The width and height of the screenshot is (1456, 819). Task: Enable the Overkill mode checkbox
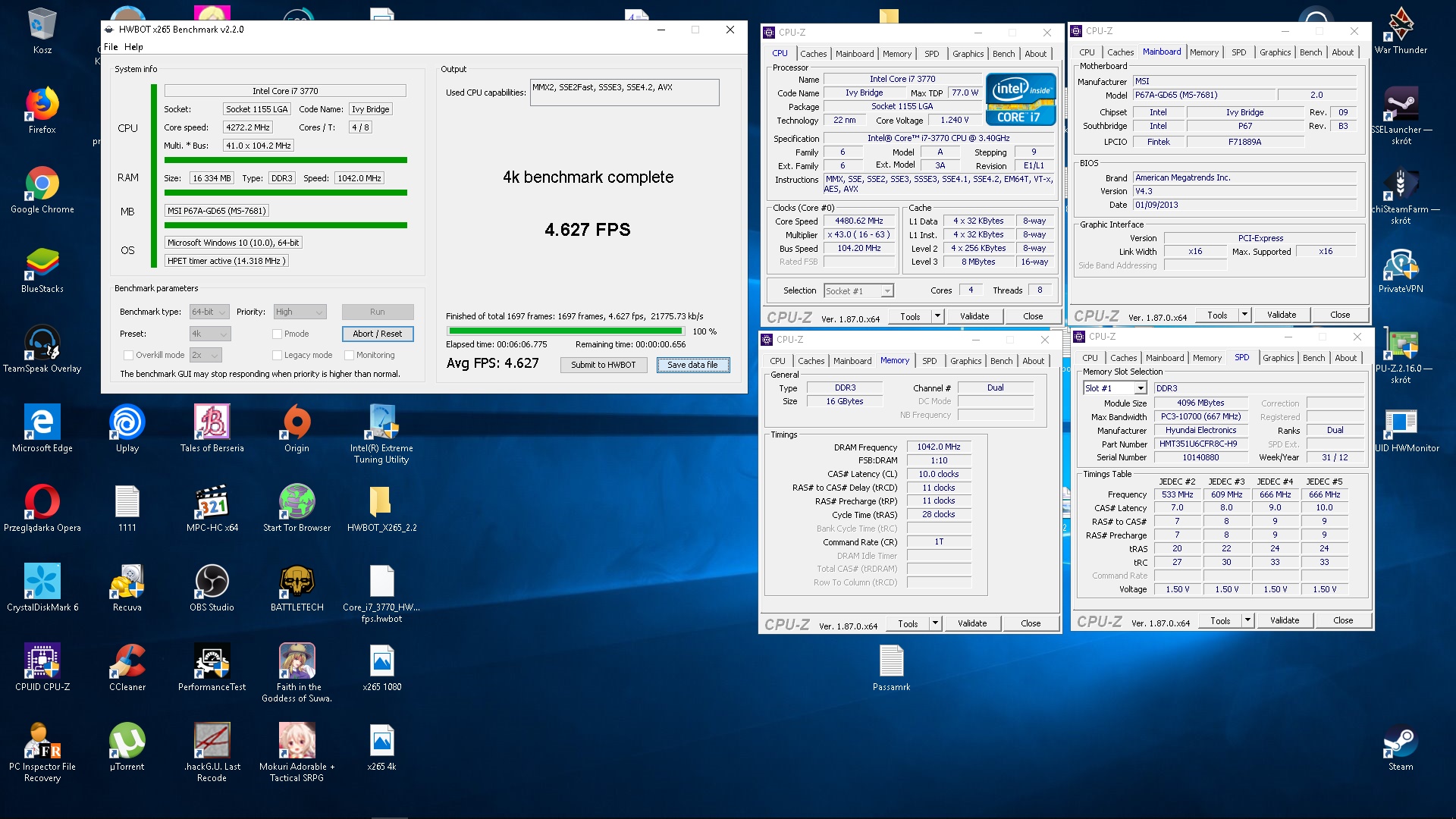(128, 356)
